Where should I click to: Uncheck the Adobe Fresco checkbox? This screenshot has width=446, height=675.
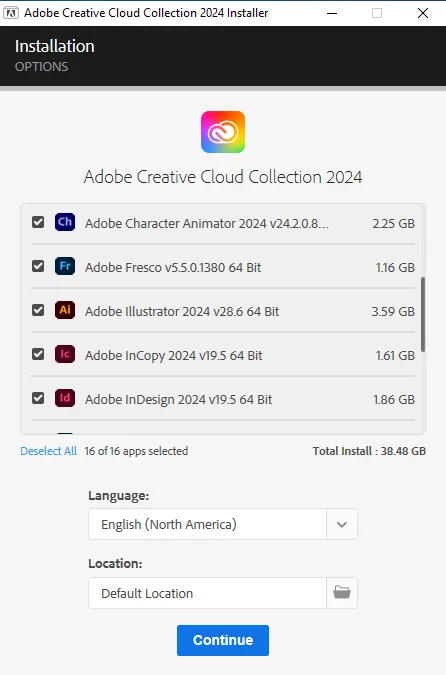coord(38,266)
